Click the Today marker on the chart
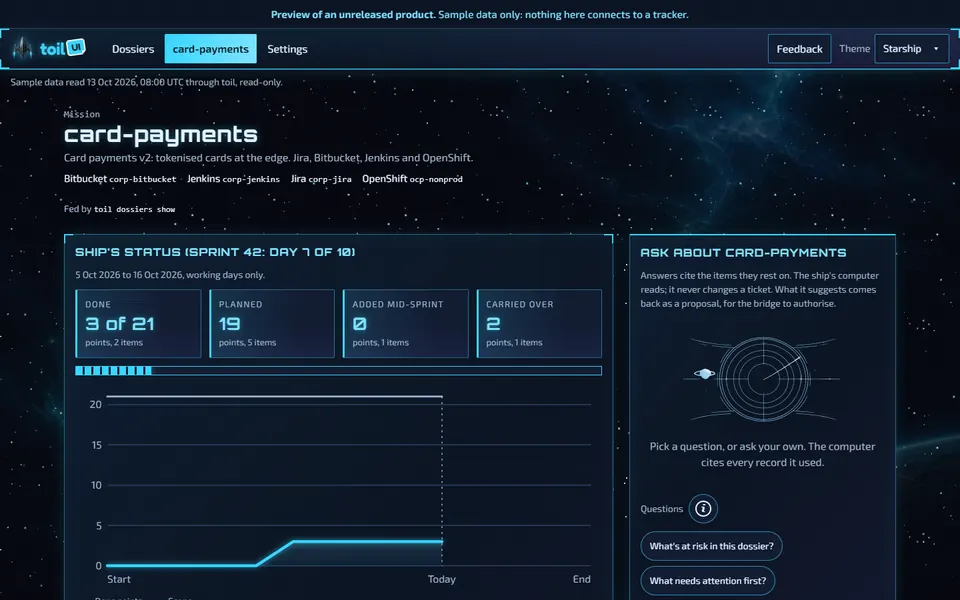Screen dimensions: 960x600 [x=441, y=579]
